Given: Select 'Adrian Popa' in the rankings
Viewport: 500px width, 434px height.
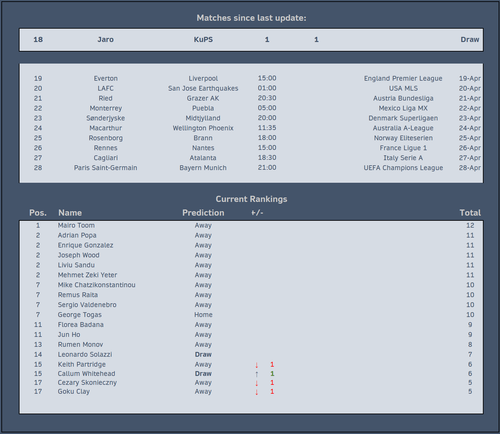Looking at the screenshot, I should point(77,235).
